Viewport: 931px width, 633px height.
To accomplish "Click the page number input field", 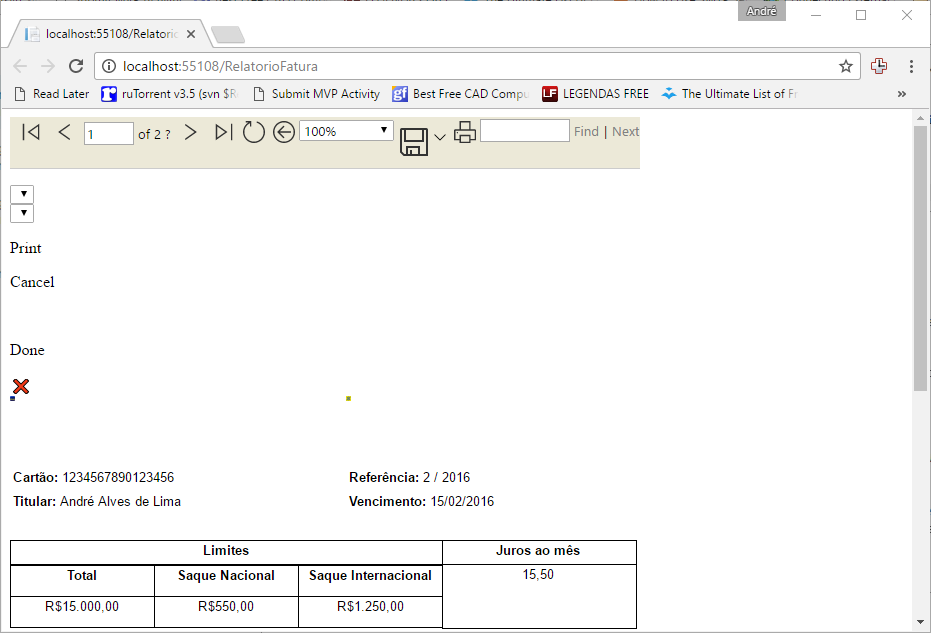I will 108,133.
